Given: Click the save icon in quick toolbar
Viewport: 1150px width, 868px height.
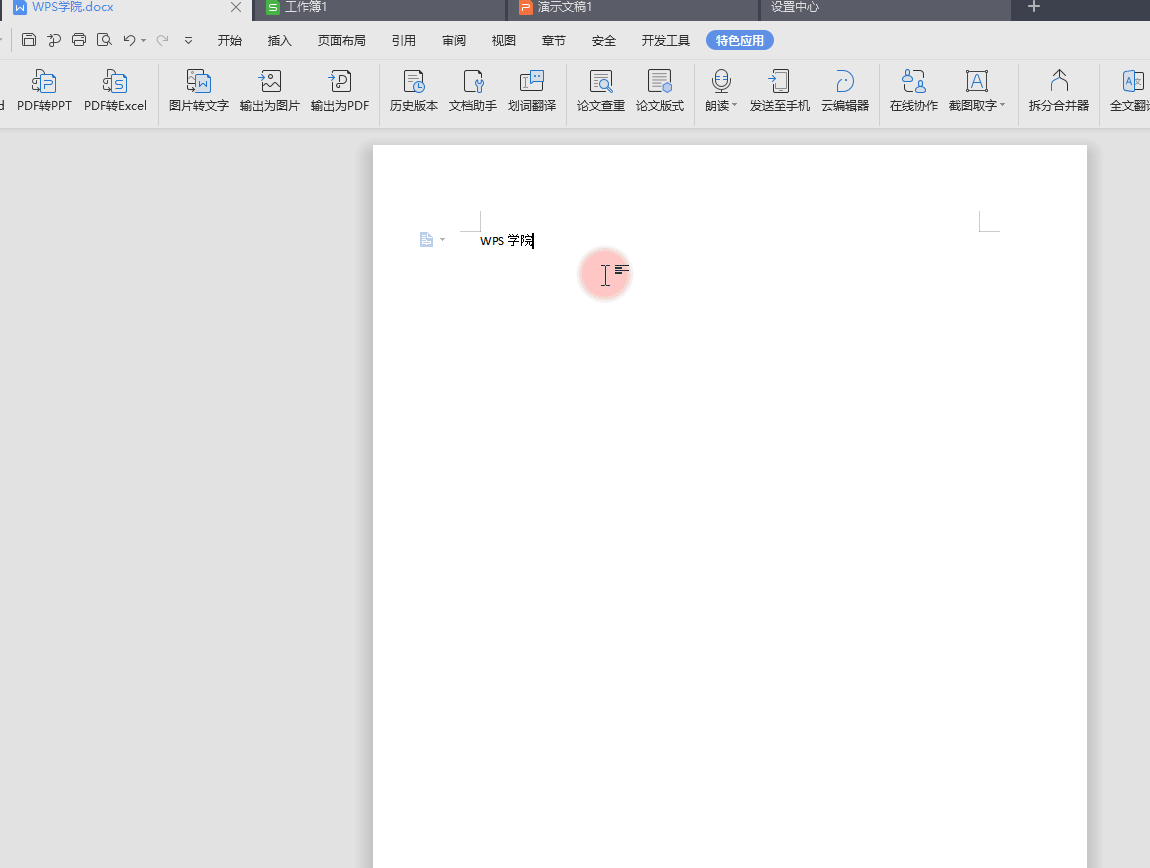Looking at the screenshot, I should 29,40.
